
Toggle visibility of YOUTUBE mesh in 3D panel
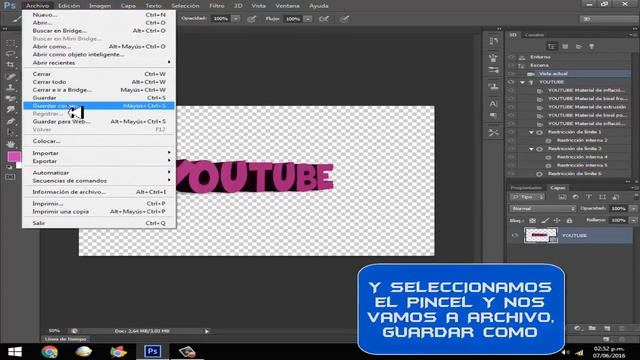click(511, 82)
